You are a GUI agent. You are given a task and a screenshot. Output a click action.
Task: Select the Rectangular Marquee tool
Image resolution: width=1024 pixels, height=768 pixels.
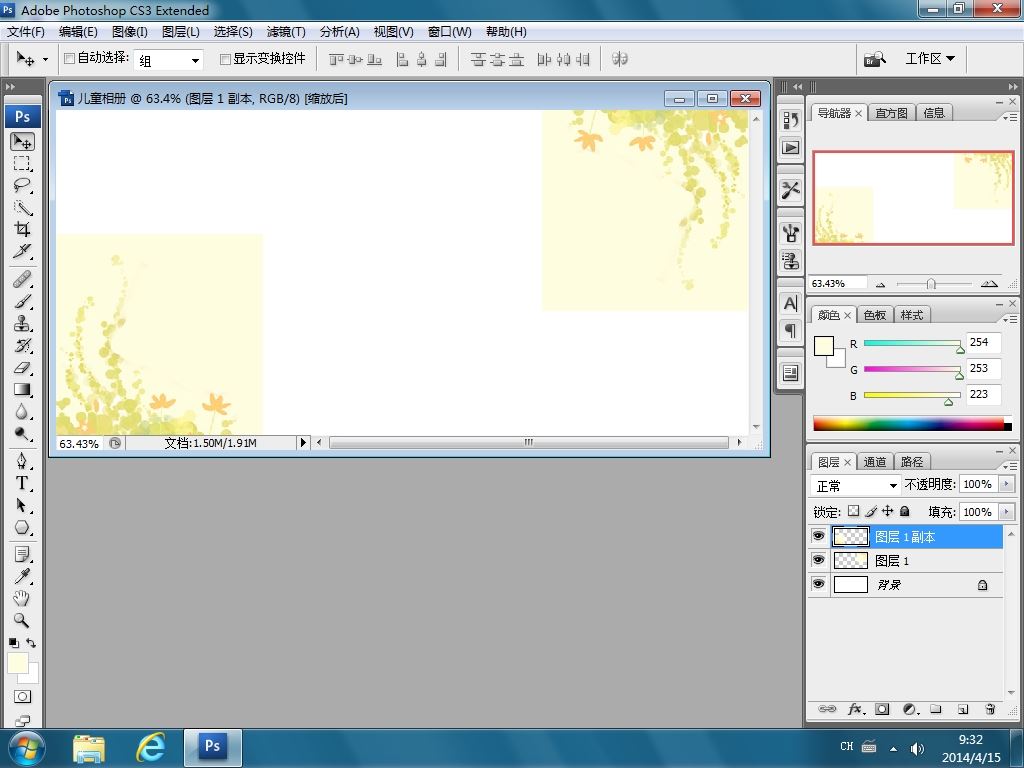22,163
